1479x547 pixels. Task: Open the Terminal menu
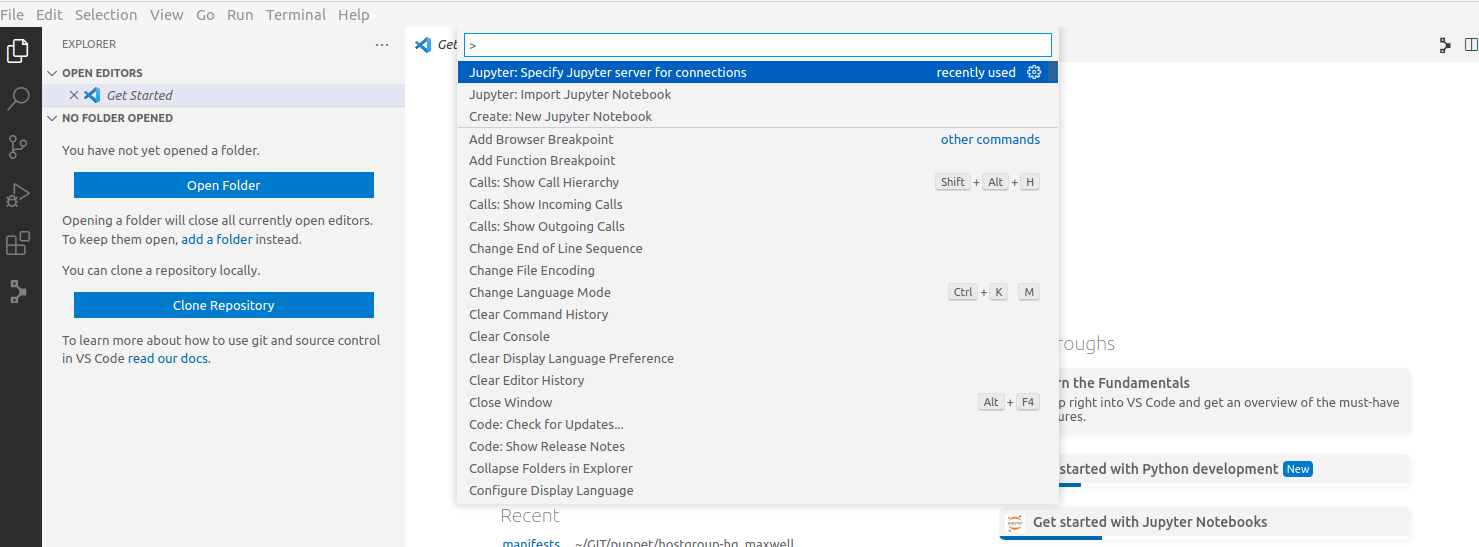295,15
